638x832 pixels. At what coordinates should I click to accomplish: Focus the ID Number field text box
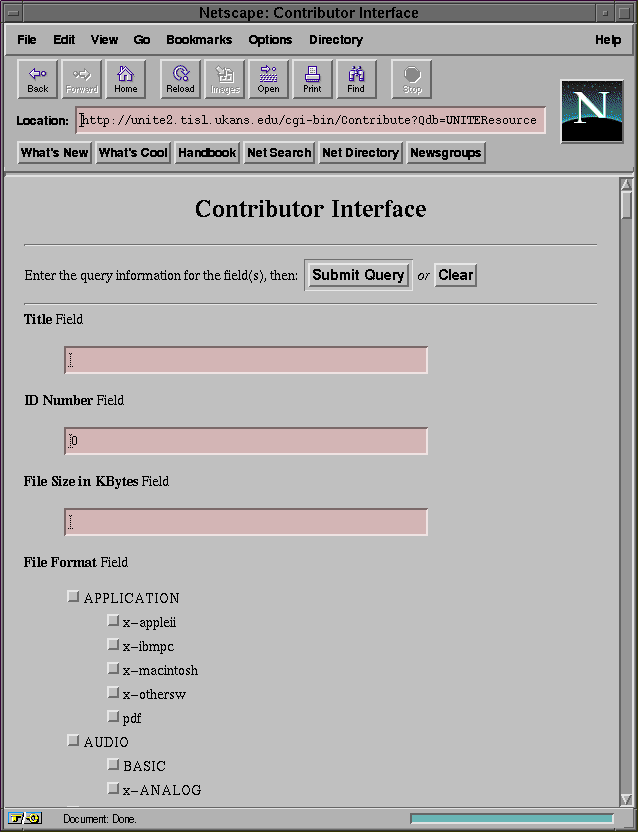coord(246,441)
